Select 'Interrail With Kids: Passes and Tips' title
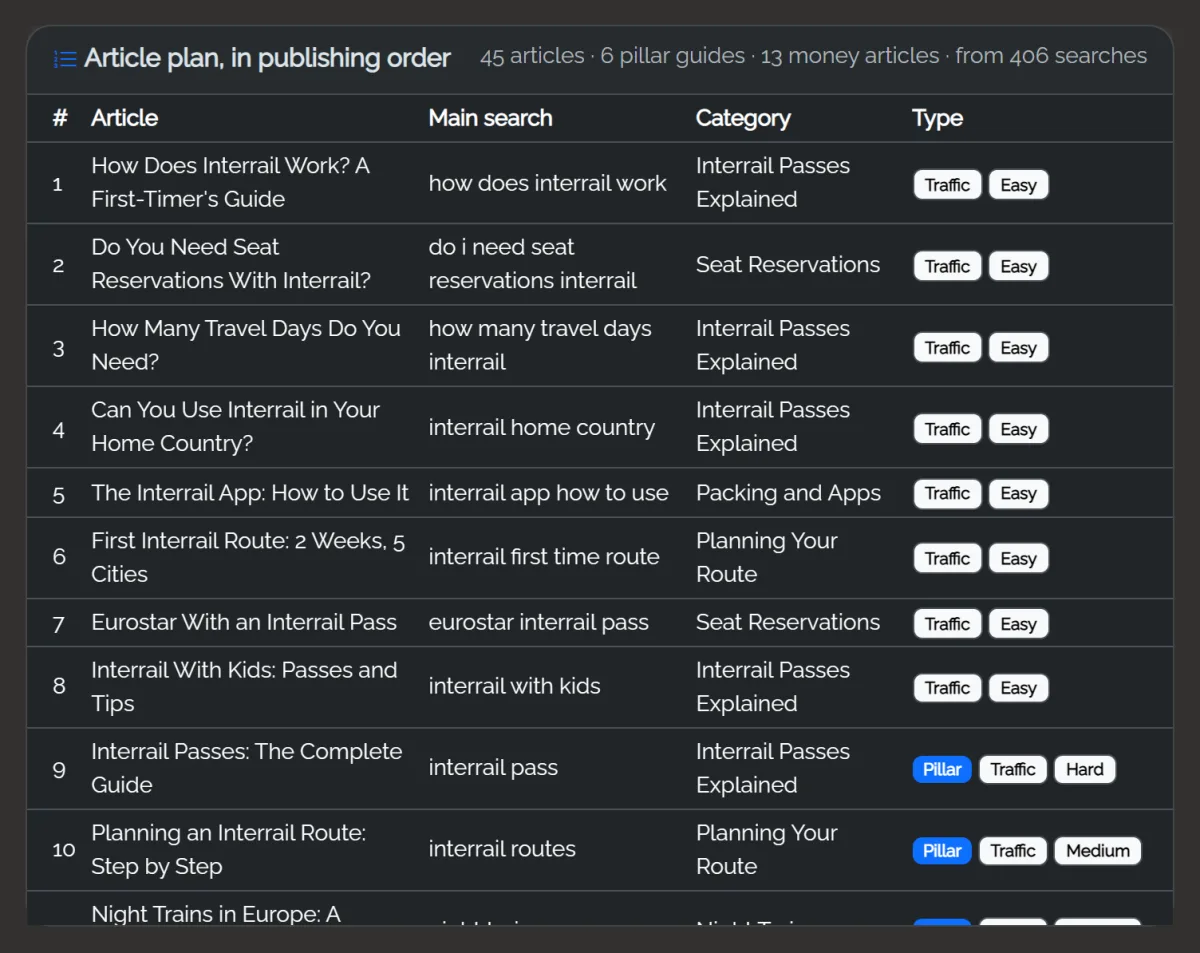1200x953 pixels. point(244,686)
